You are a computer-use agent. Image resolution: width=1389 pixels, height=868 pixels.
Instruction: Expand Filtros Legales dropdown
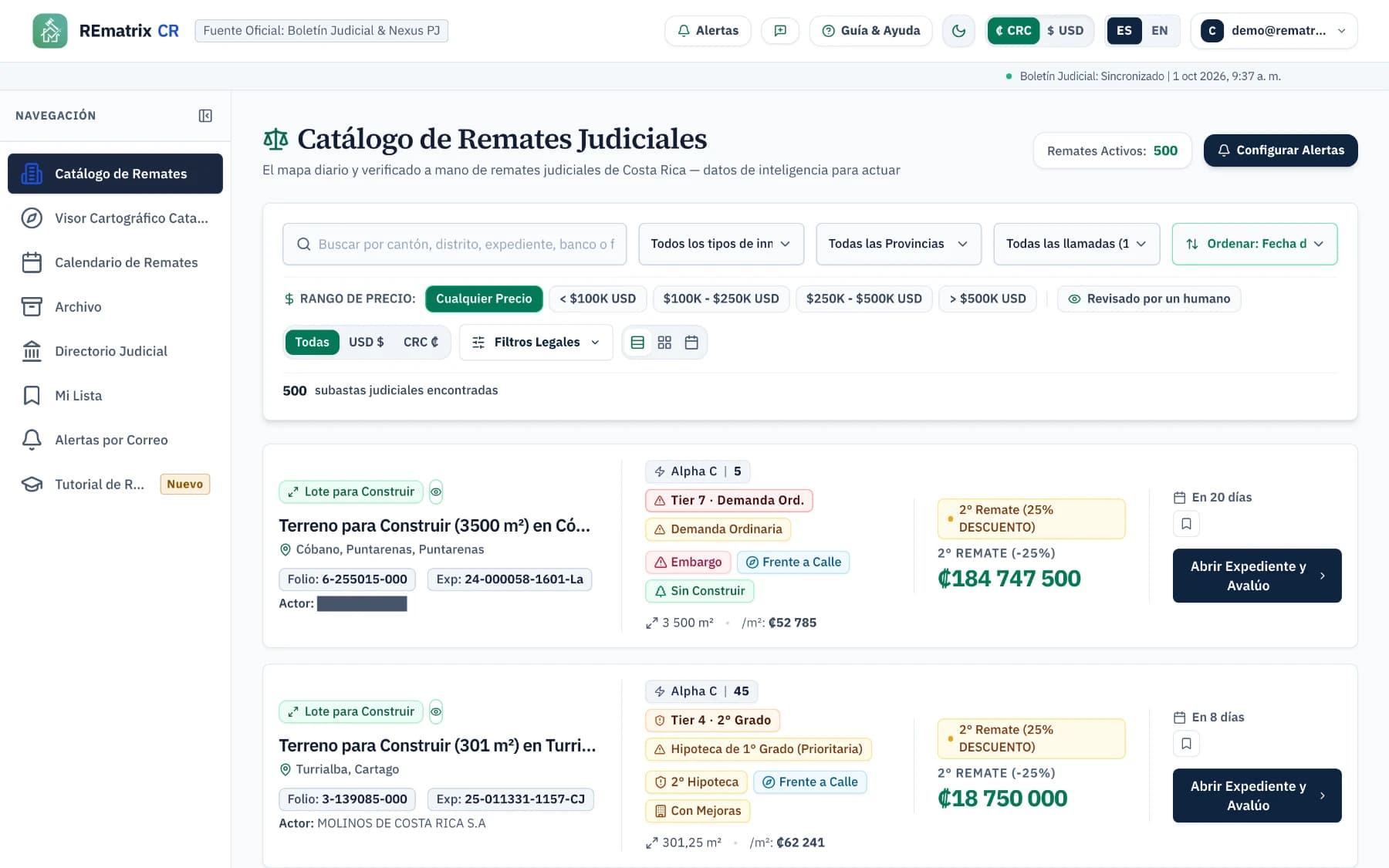(536, 343)
